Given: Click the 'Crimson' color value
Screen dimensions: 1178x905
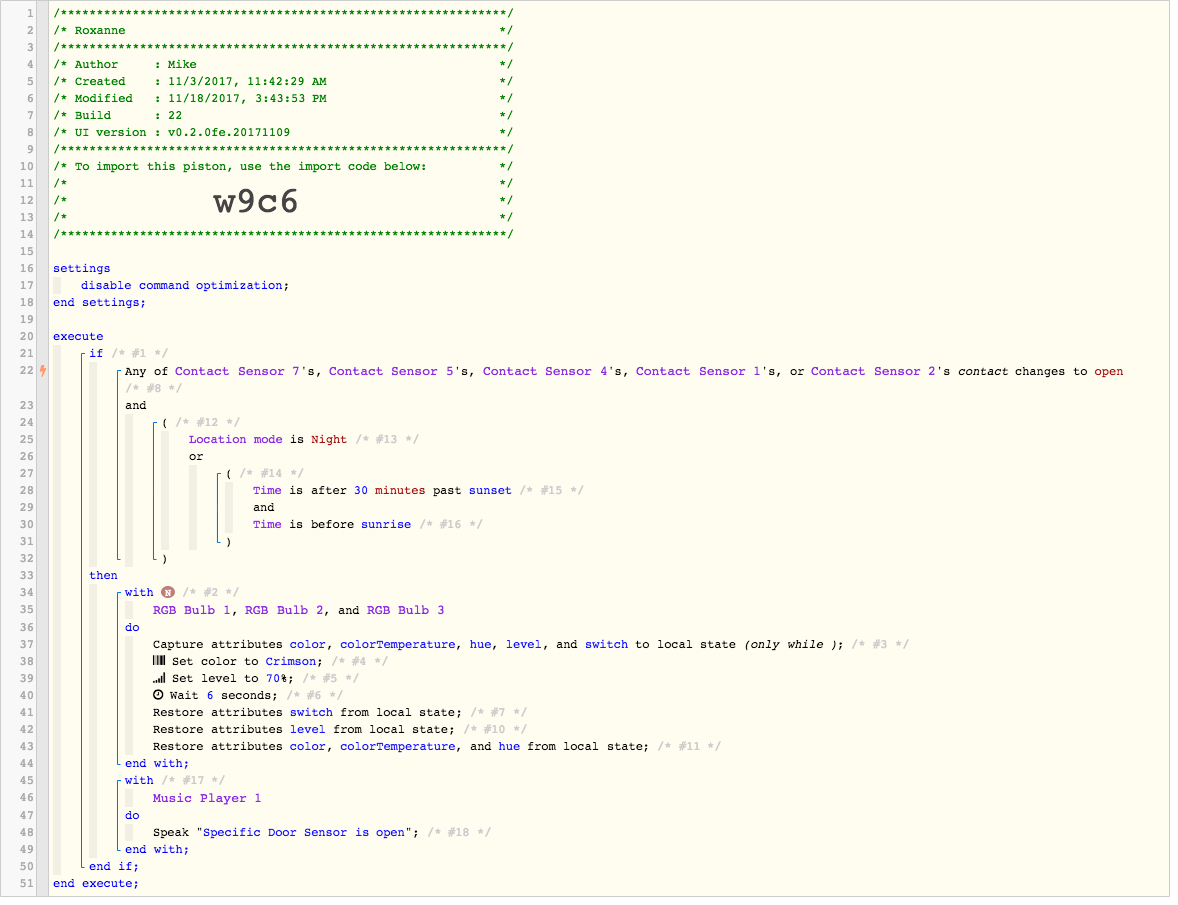Looking at the screenshot, I should (291, 661).
